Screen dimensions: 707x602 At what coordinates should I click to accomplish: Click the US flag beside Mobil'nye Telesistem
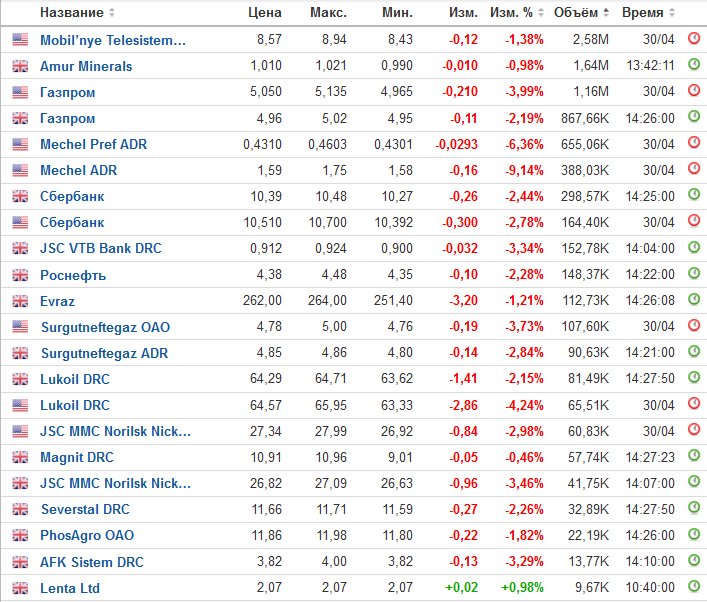[20, 40]
